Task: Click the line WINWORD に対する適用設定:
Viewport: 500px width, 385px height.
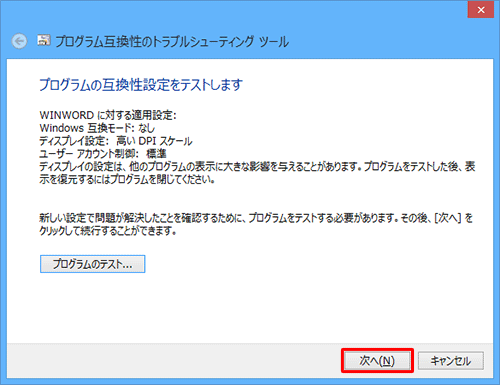Action: [x=108, y=115]
